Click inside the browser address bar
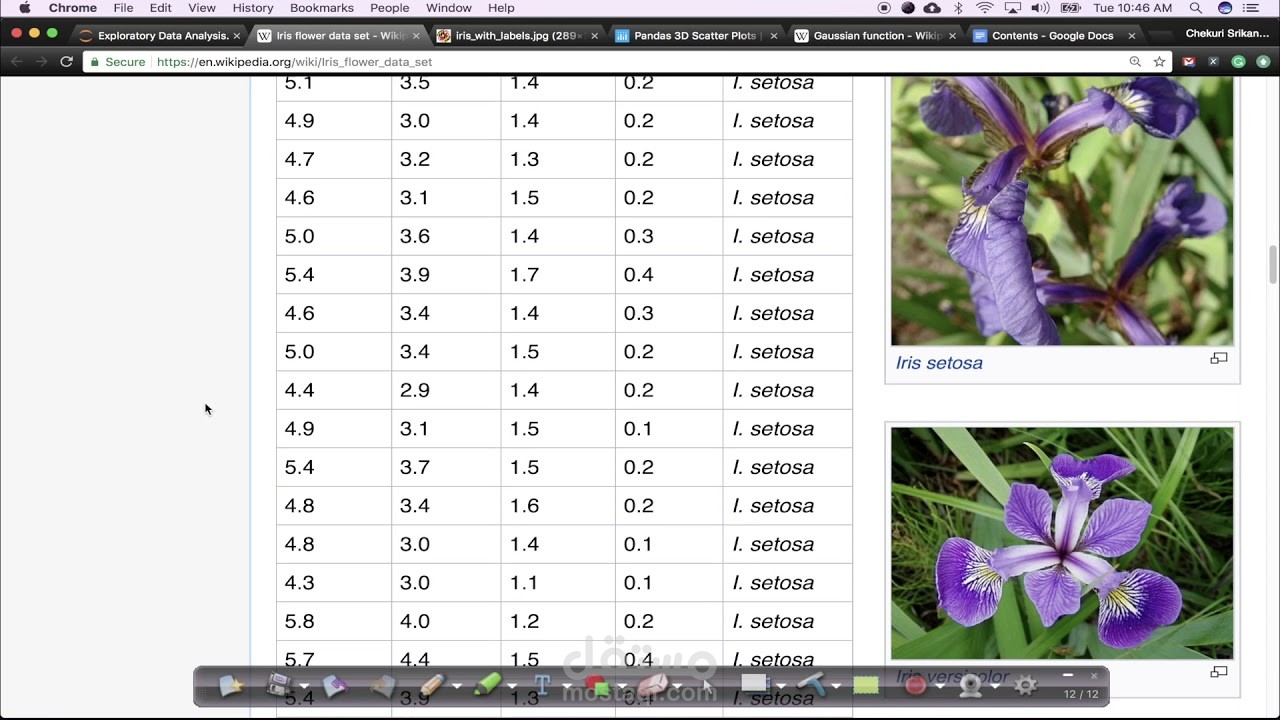Viewport: 1280px width, 720px height. click(400, 61)
